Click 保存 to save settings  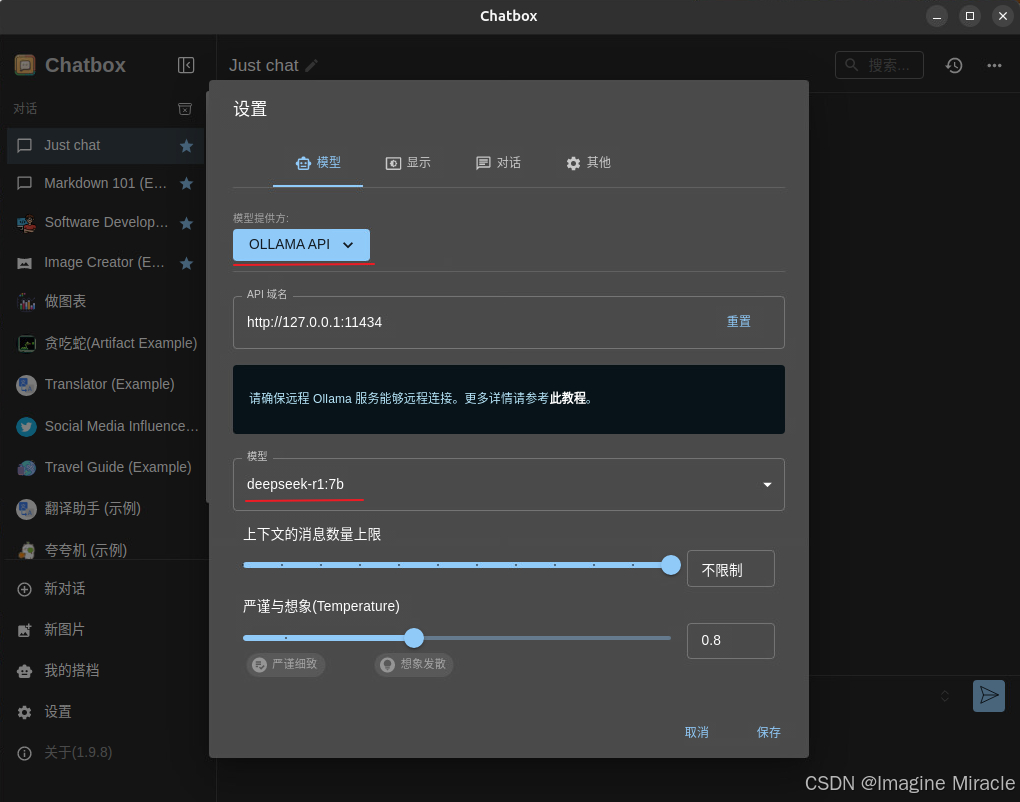tap(768, 732)
